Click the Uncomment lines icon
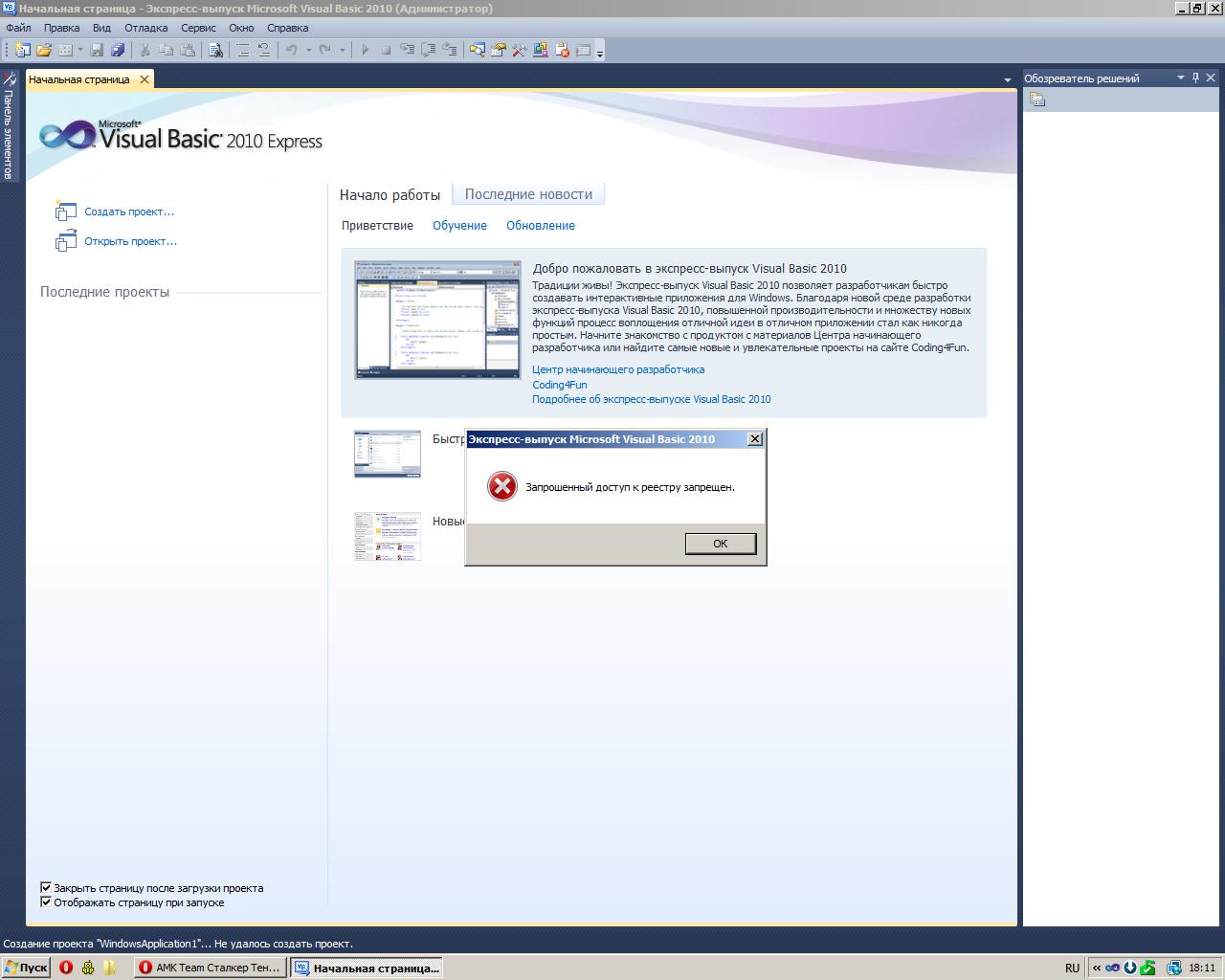This screenshot has width=1225, height=980. point(263,50)
